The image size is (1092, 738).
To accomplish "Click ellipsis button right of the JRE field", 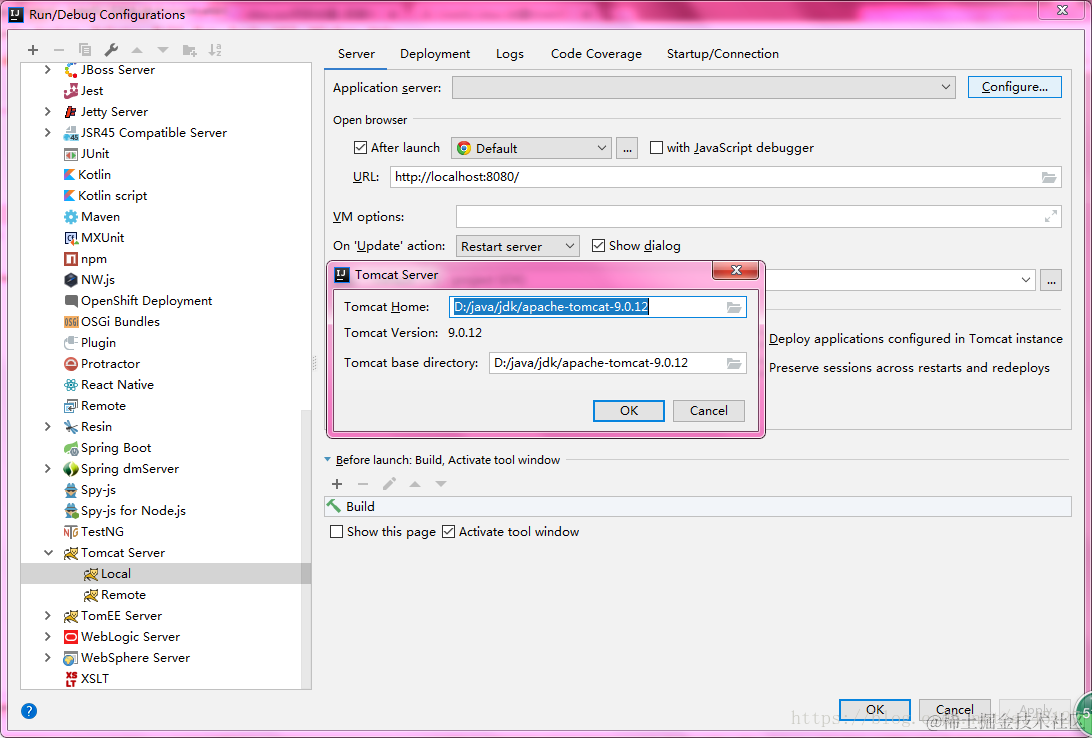I will coord(1051,280).
